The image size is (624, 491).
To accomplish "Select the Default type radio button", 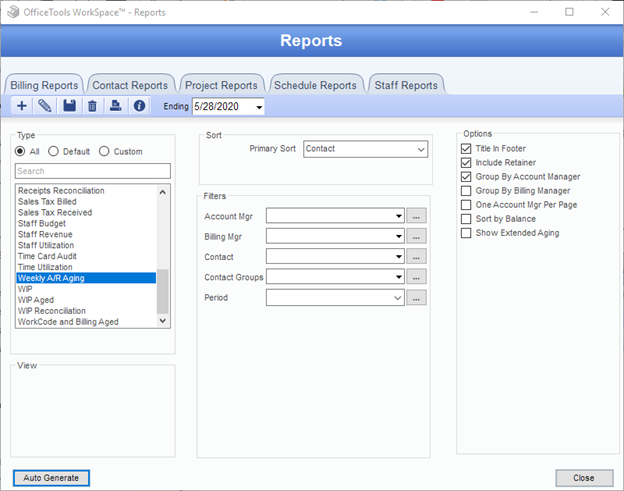I will click(53, 151).
